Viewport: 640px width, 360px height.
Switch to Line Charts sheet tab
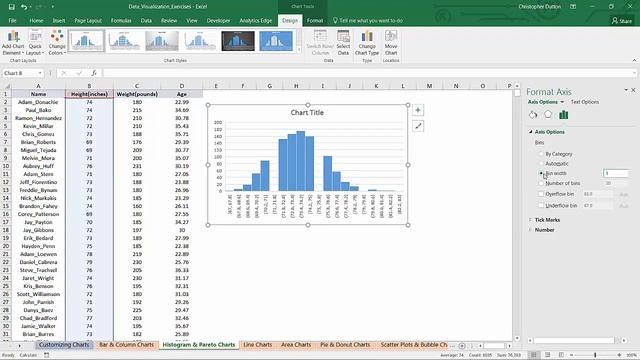coord(258,345)
